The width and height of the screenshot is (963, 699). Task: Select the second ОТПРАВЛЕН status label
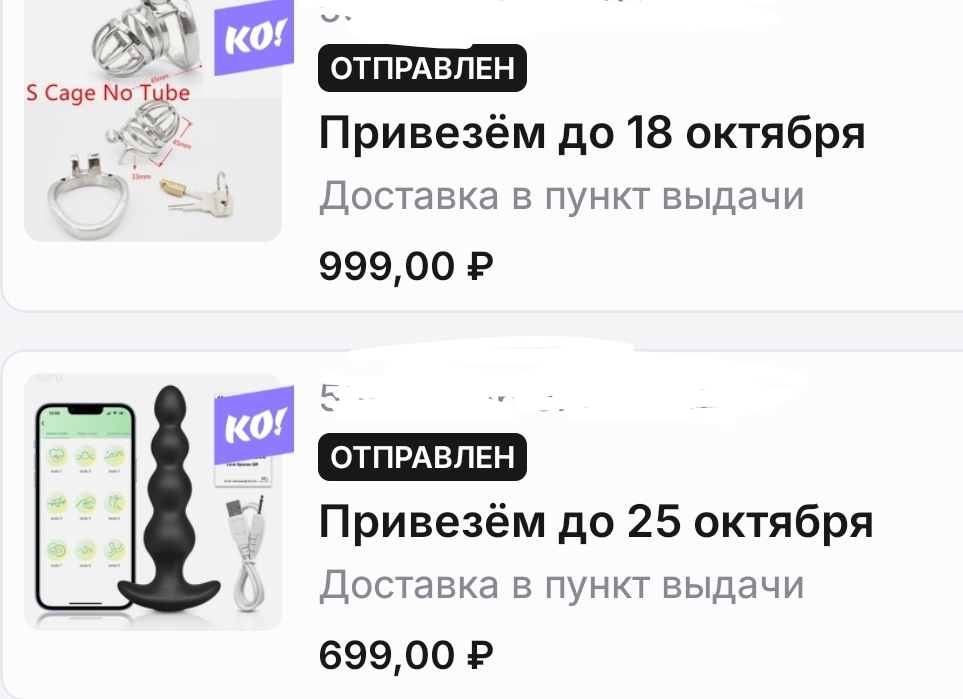click(423, 457)
